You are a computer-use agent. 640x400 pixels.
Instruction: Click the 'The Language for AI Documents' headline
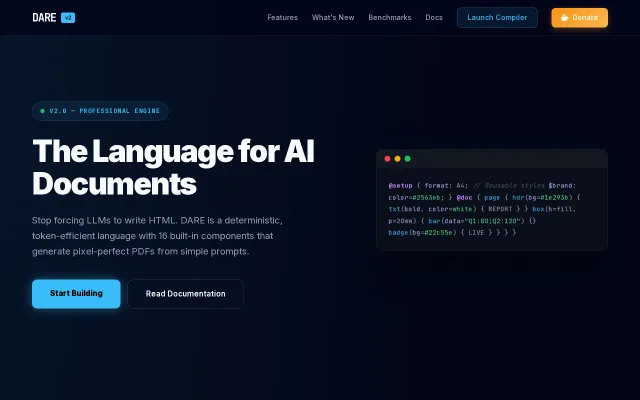tap(173, 167)
